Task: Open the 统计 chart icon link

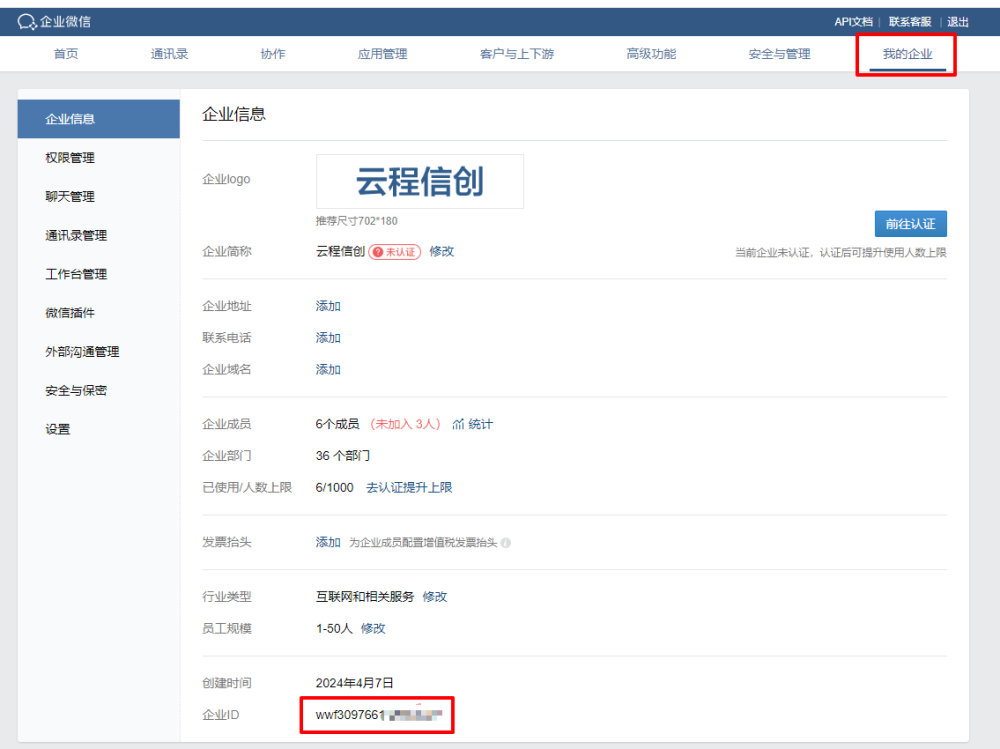Action: pyautogui.click(x=473, y=424)
